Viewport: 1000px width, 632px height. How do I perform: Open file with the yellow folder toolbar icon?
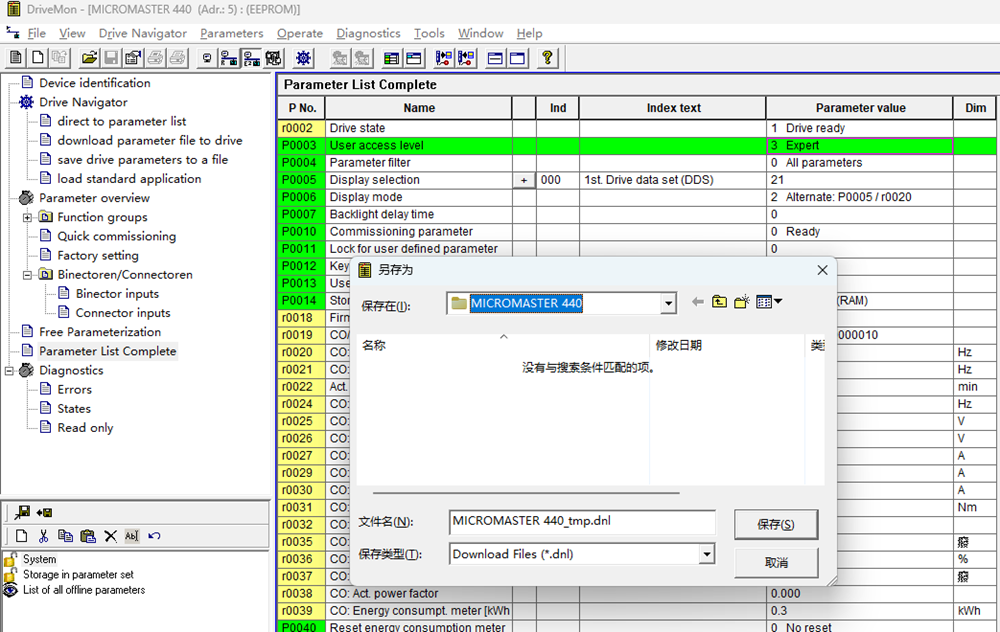click(89, 58)
